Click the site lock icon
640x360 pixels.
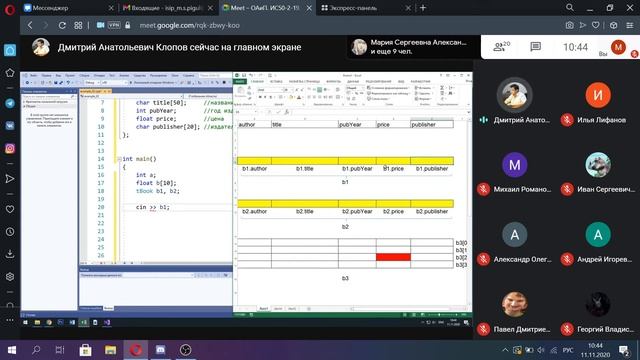coord(128,25)
